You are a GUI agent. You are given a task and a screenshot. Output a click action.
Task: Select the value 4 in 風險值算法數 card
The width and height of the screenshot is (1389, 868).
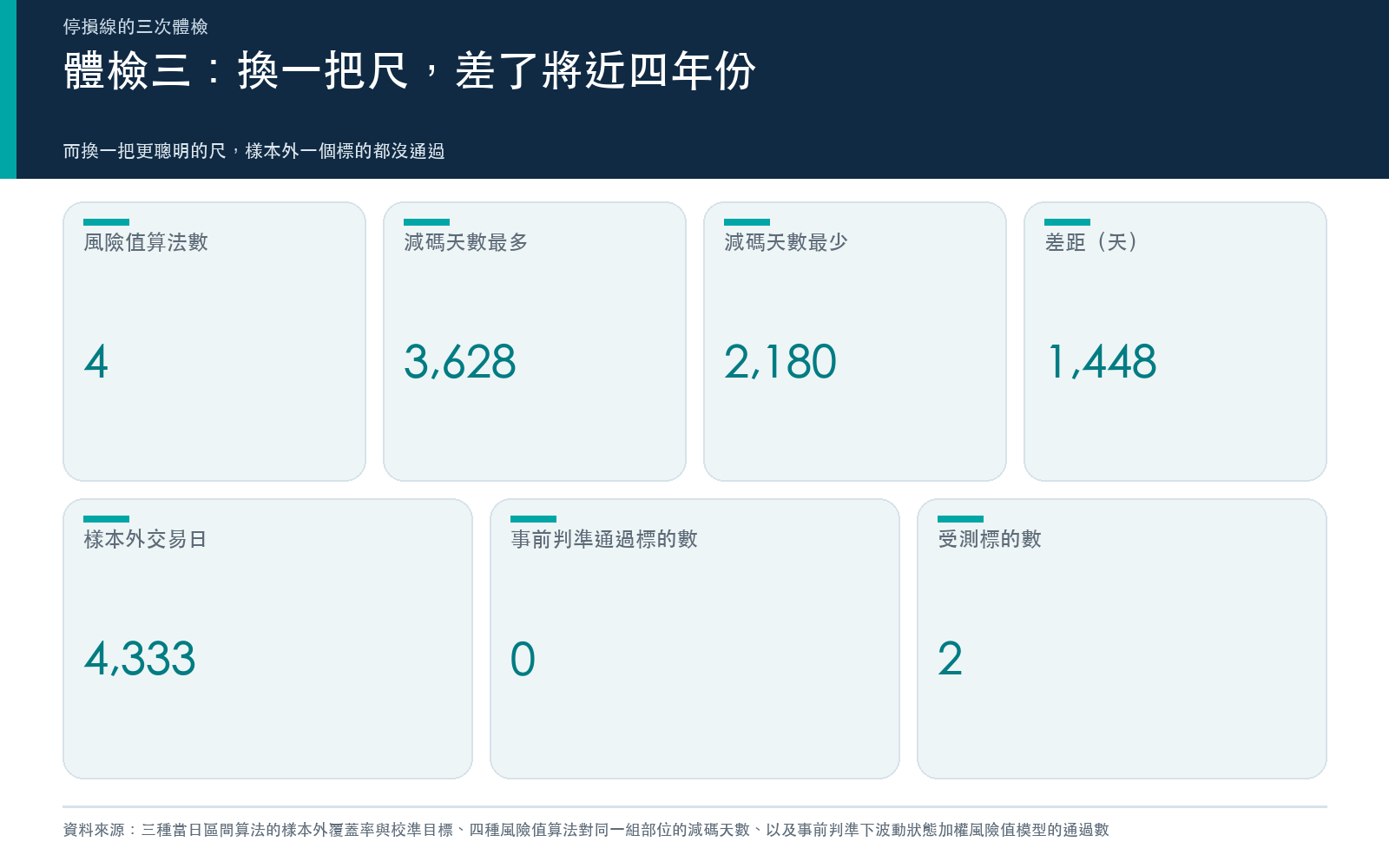tap(96, 362)
